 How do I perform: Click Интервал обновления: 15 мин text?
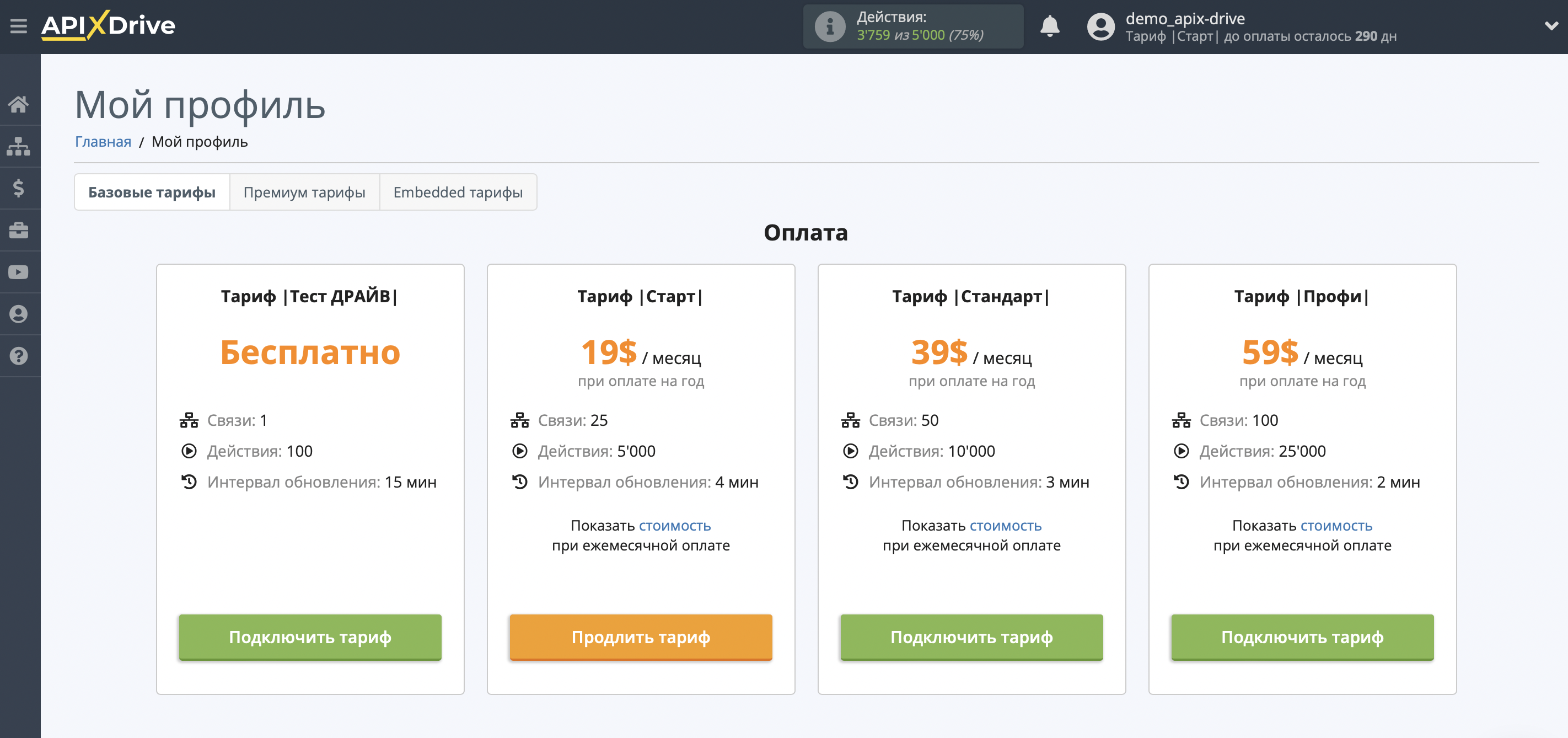pyautogui.click(x=322, y=482)
